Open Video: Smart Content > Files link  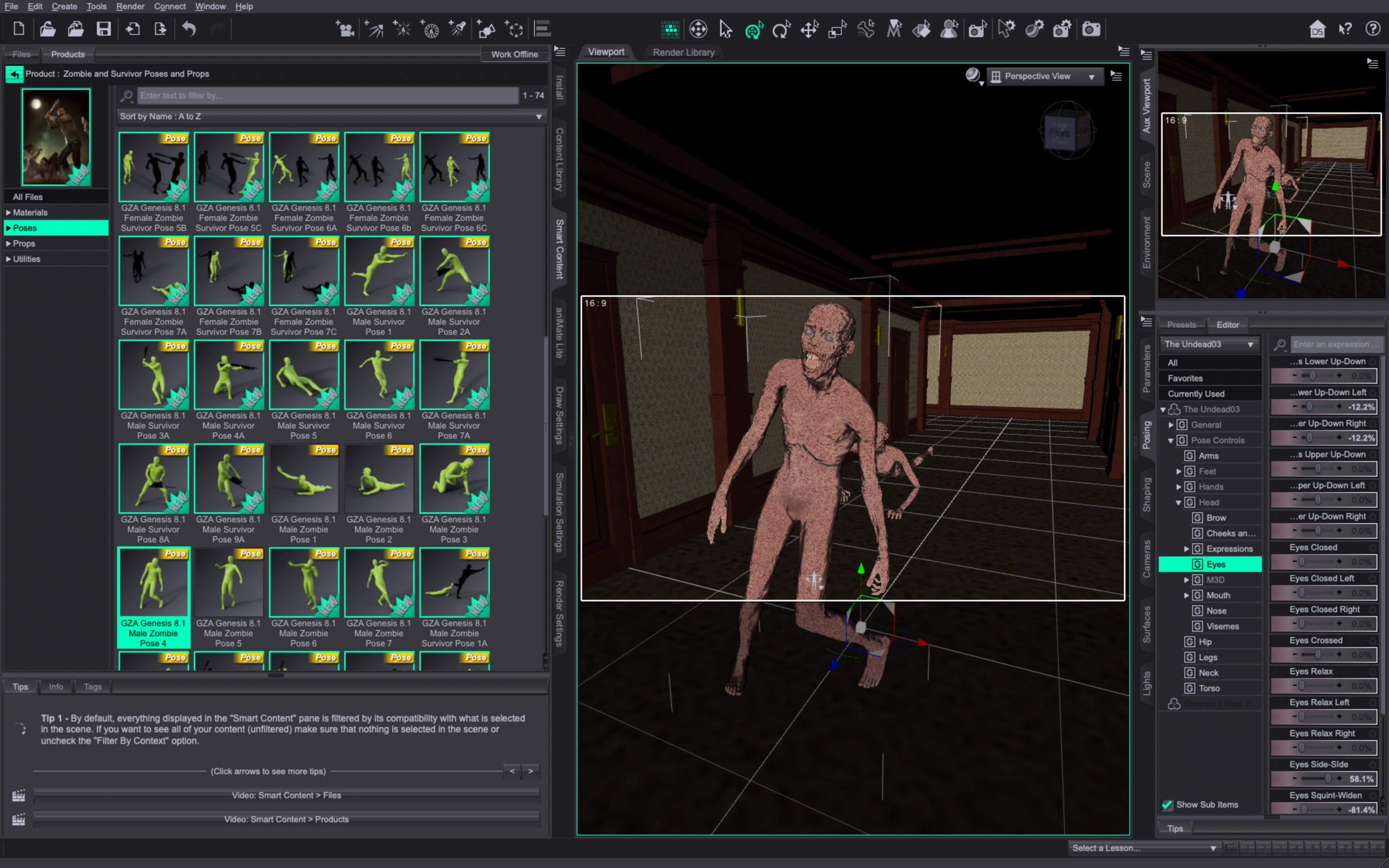[x=286, y=795]
